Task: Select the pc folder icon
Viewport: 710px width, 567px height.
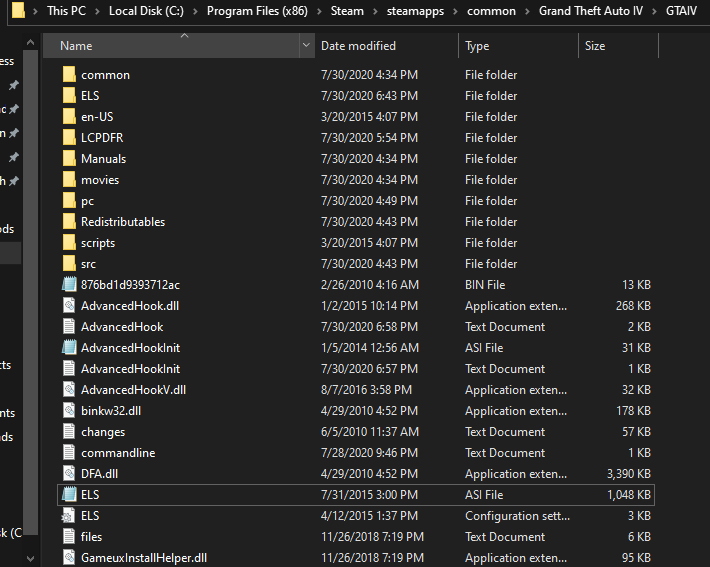Action: 69,201
